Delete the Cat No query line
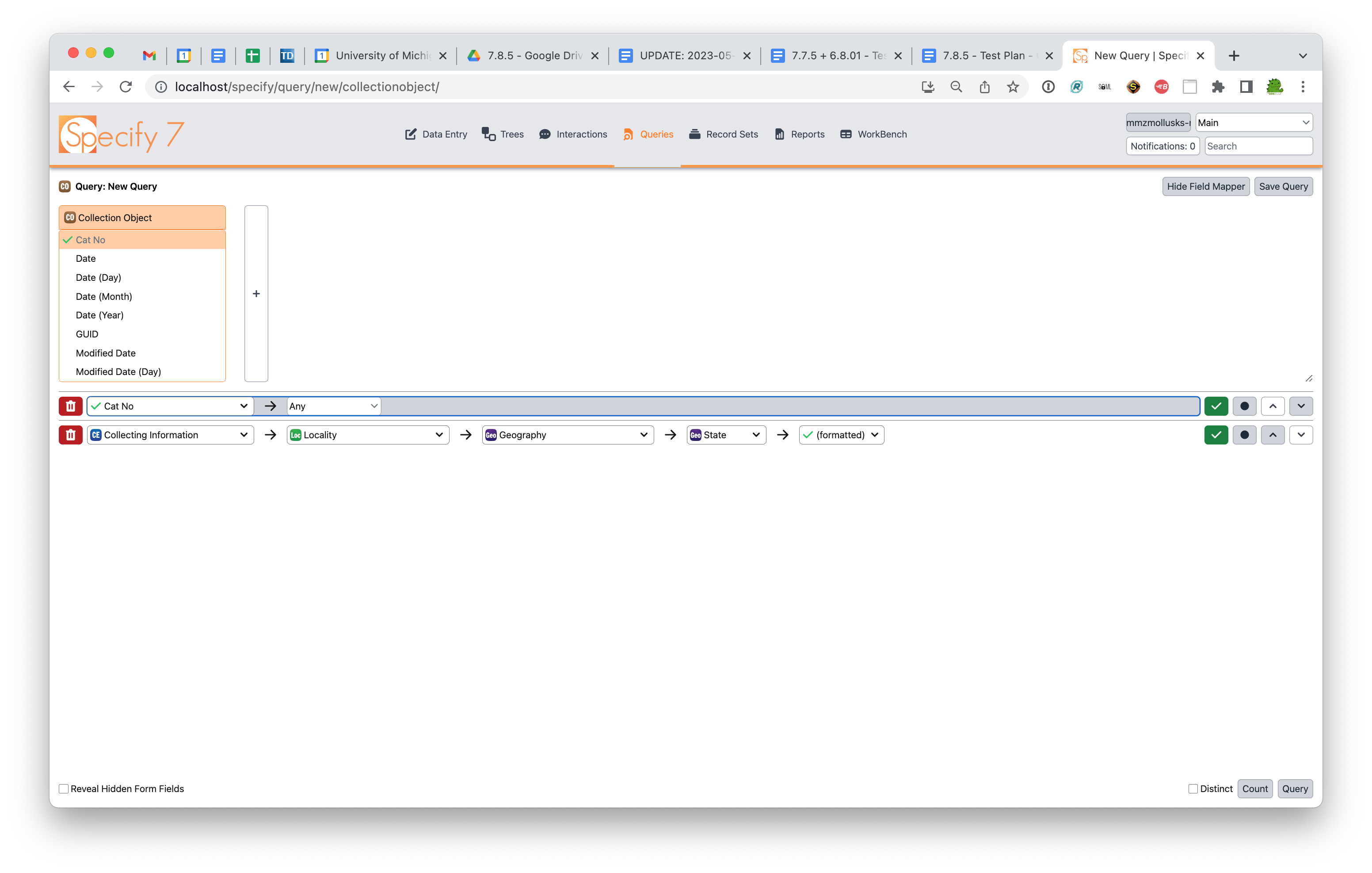The height and width of the screenshot is (873, 1372). click(71, 406)
